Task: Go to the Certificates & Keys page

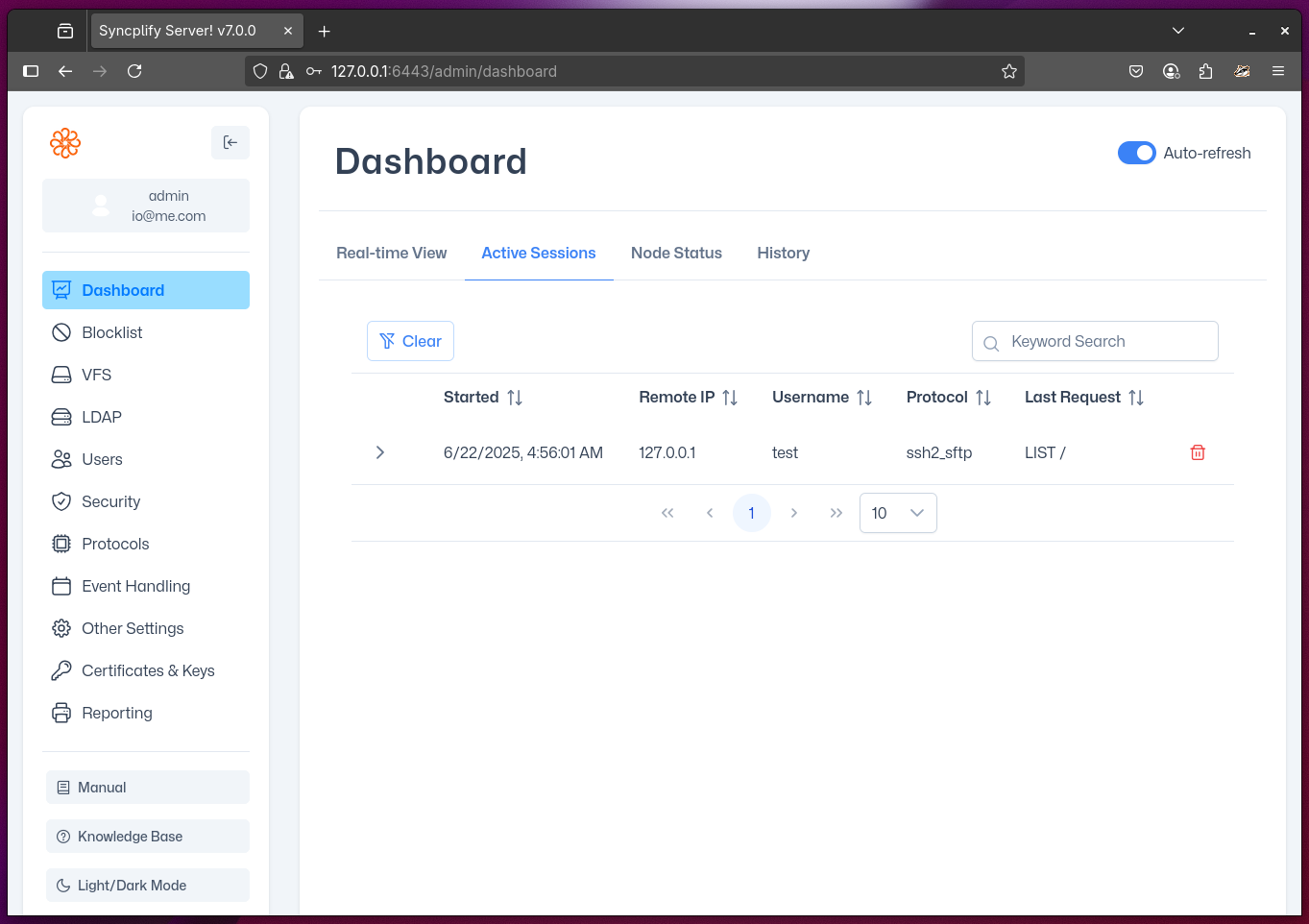Action: tap(147, 670)
